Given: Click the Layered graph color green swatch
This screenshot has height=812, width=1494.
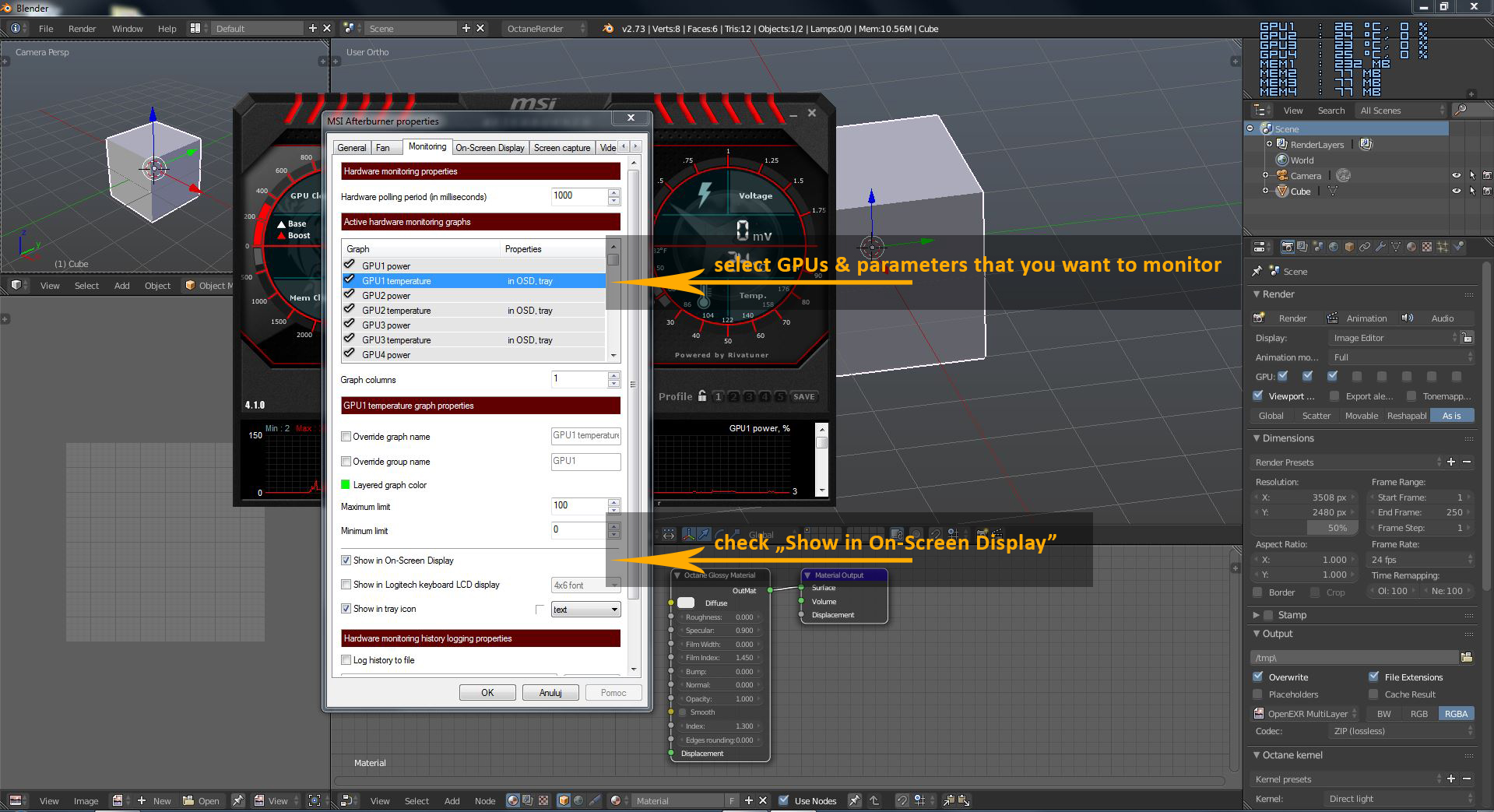Looking at the screenshot, I should coord(346,484).
